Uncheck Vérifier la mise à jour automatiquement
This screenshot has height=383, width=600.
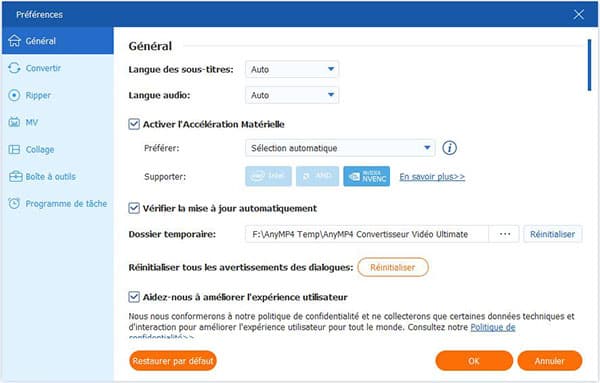click(x=134, y=209)
